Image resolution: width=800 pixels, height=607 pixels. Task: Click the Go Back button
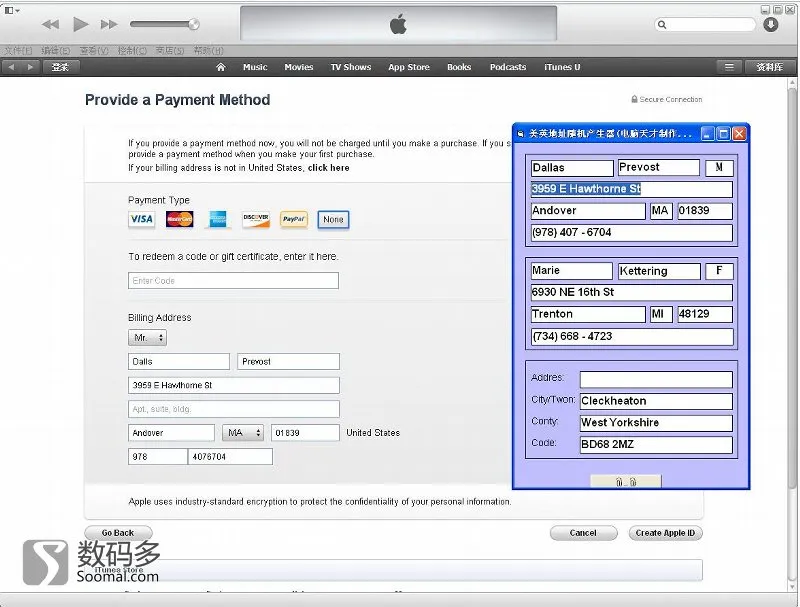coord(118,533)
